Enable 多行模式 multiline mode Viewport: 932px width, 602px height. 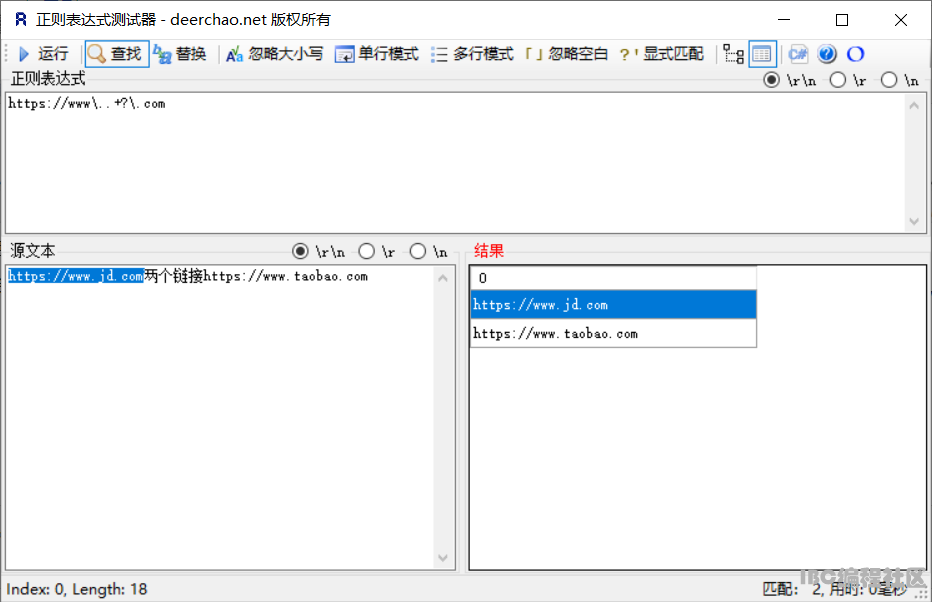pyautogui.click(x=473, y=54)
